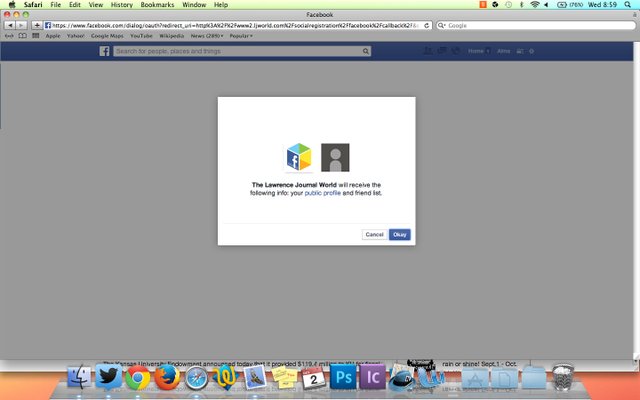Click the battery status indicator
640x400 pixels.
point(570,4)
